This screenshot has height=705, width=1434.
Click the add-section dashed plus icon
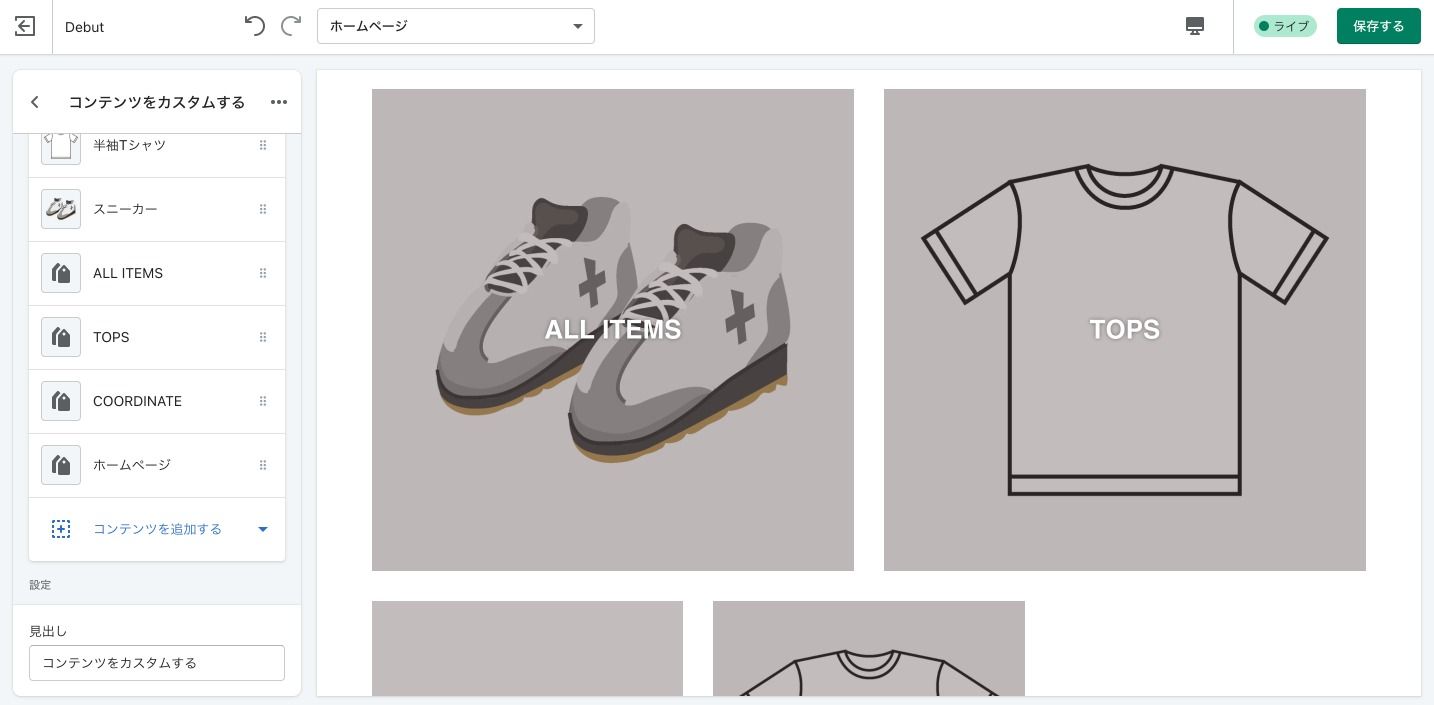(61, 529)
